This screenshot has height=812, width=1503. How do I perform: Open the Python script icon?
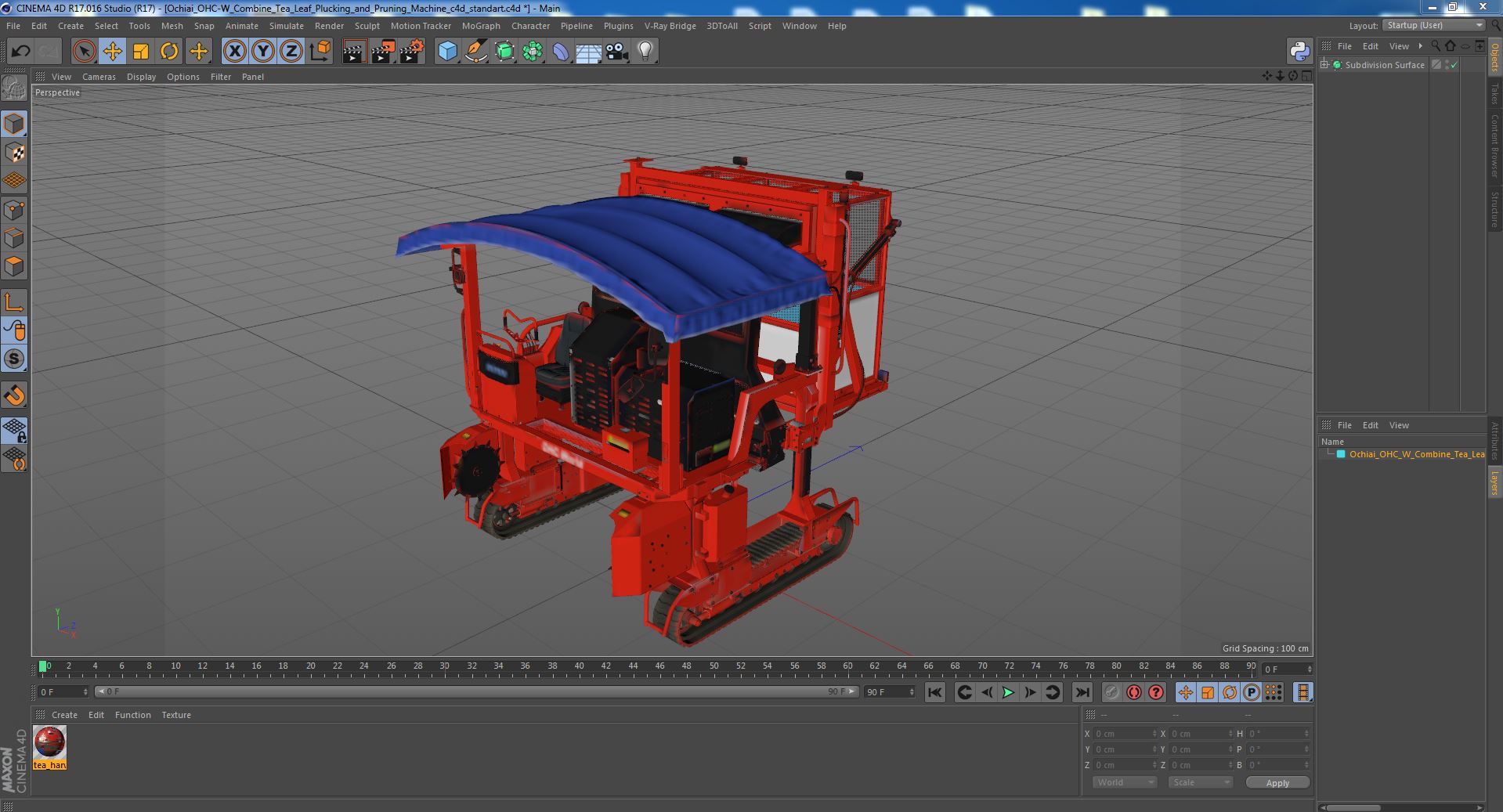click(x=1299, y=52)
